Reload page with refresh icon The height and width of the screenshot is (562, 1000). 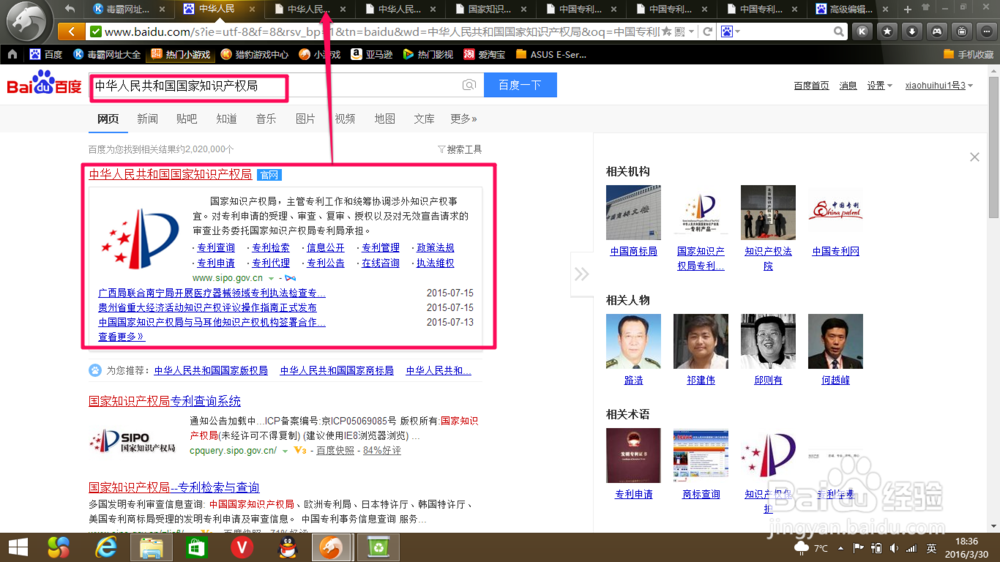[707, 31]
